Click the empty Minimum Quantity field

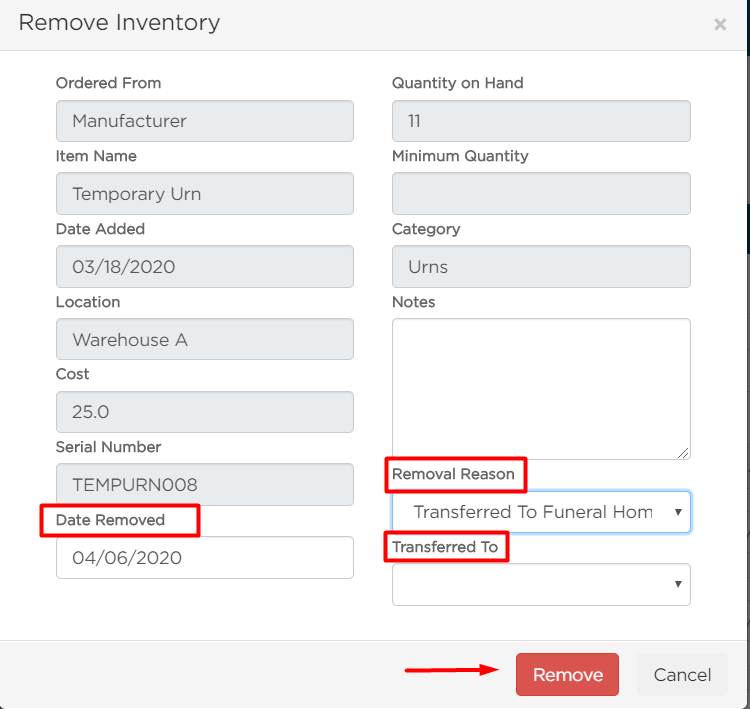(541, 193)
